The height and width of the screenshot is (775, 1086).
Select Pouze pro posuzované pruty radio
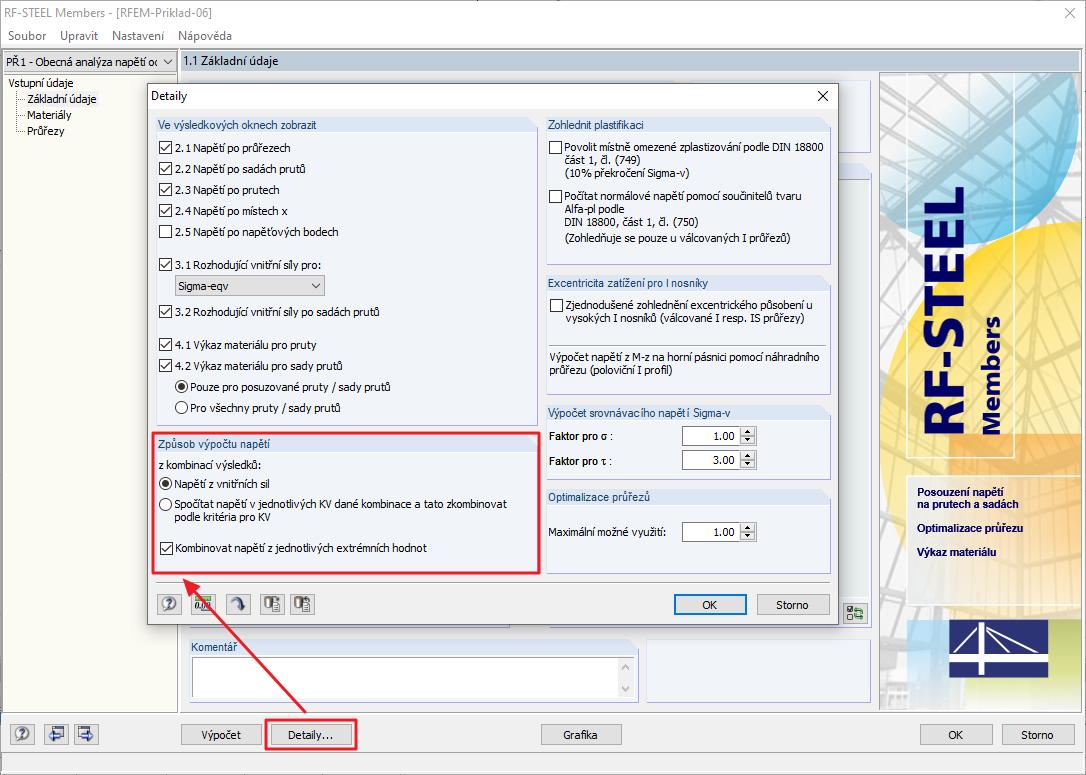181,386
